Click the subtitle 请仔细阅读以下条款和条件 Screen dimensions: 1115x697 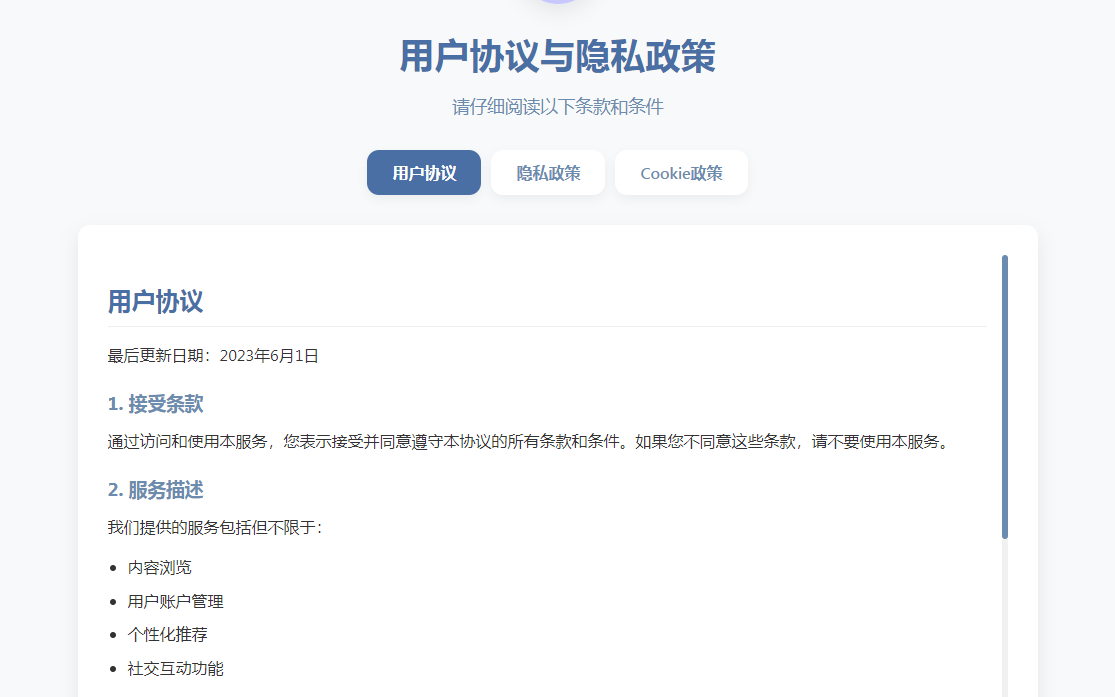[x=557, y=104]
